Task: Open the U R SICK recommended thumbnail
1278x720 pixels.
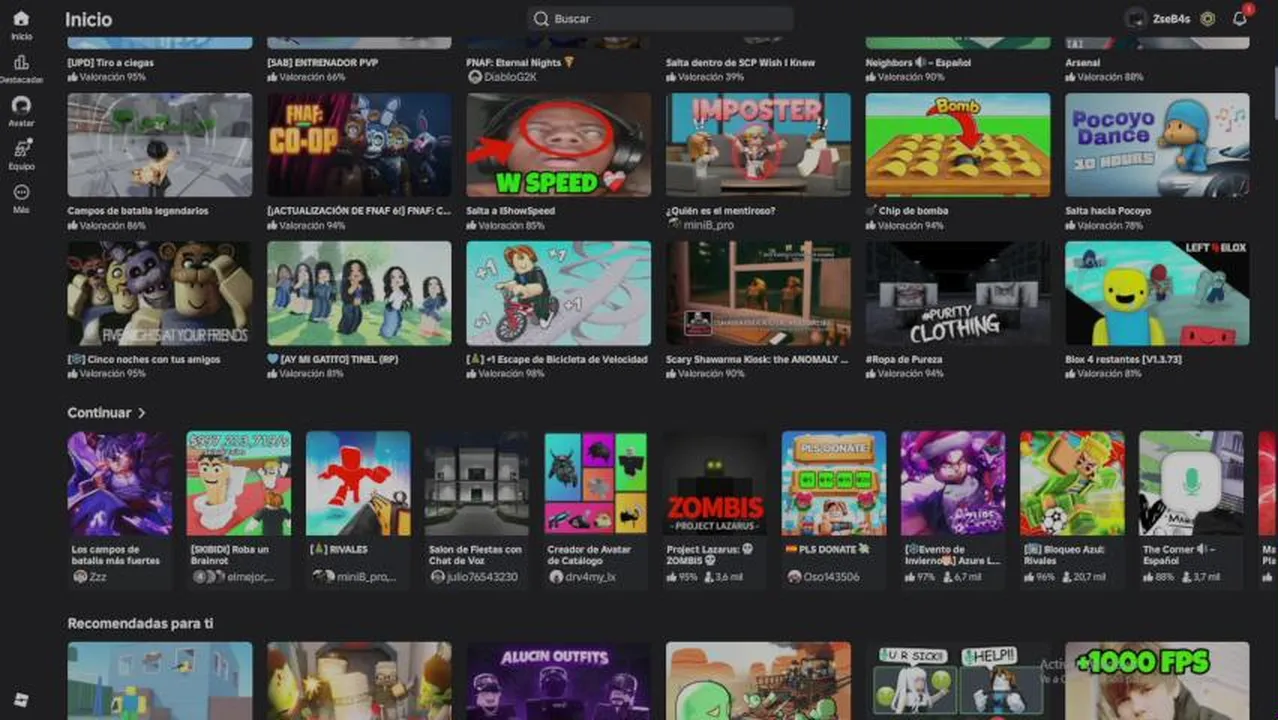Action: (958, 681)
